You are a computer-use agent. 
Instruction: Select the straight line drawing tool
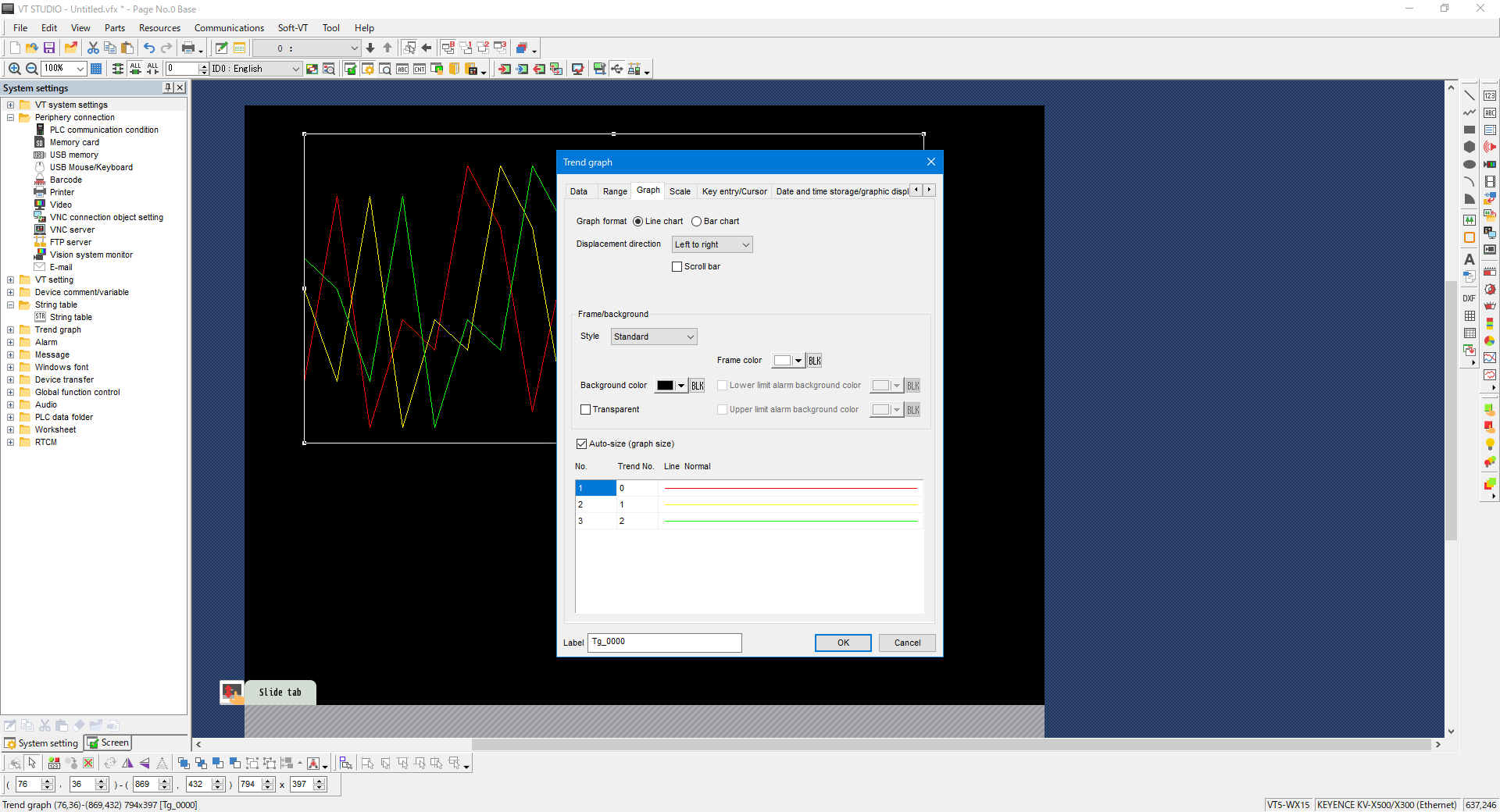pyautogui.click(x=1469, y=95)
